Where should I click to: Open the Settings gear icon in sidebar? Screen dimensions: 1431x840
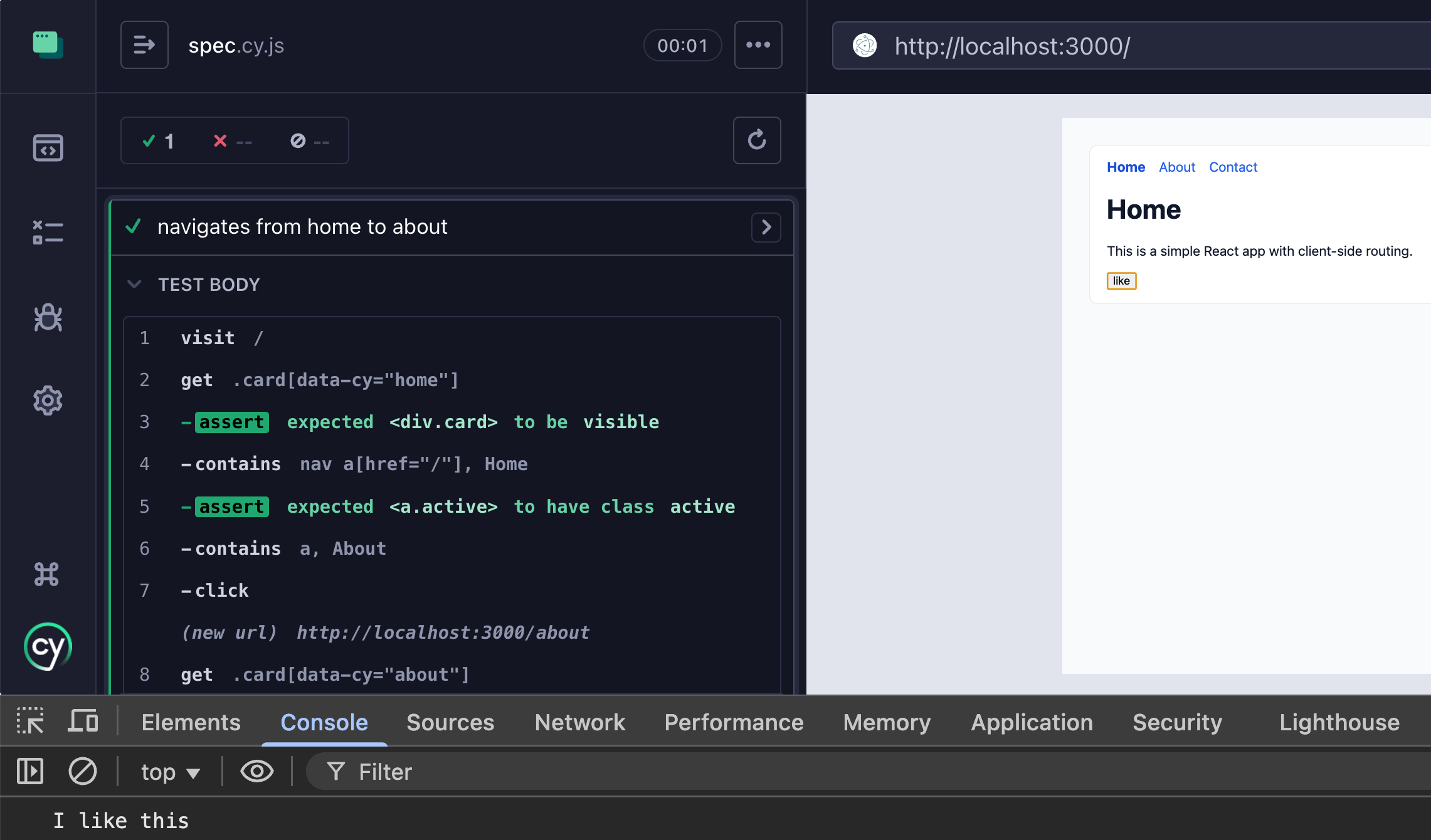click(x=48, y=401)
